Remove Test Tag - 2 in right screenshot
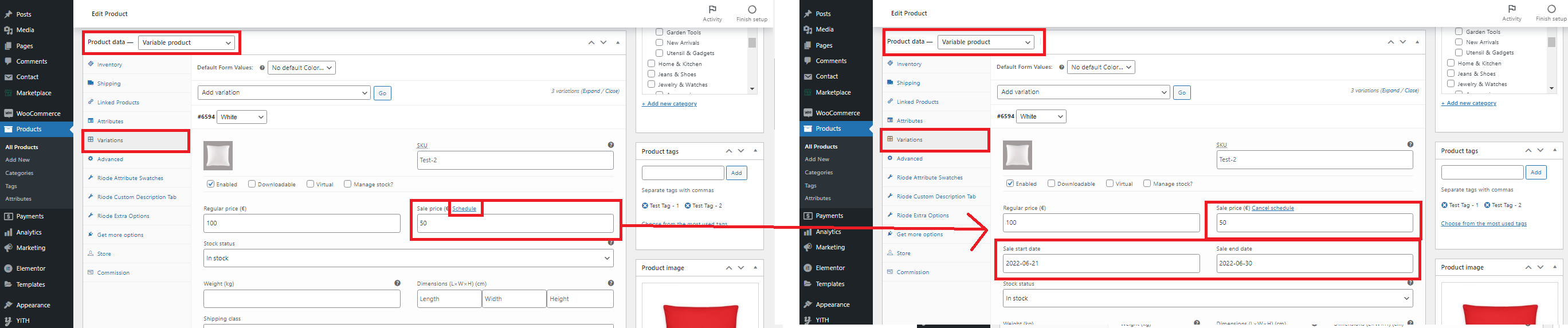1568x328 pixels. pos(1487,205)
